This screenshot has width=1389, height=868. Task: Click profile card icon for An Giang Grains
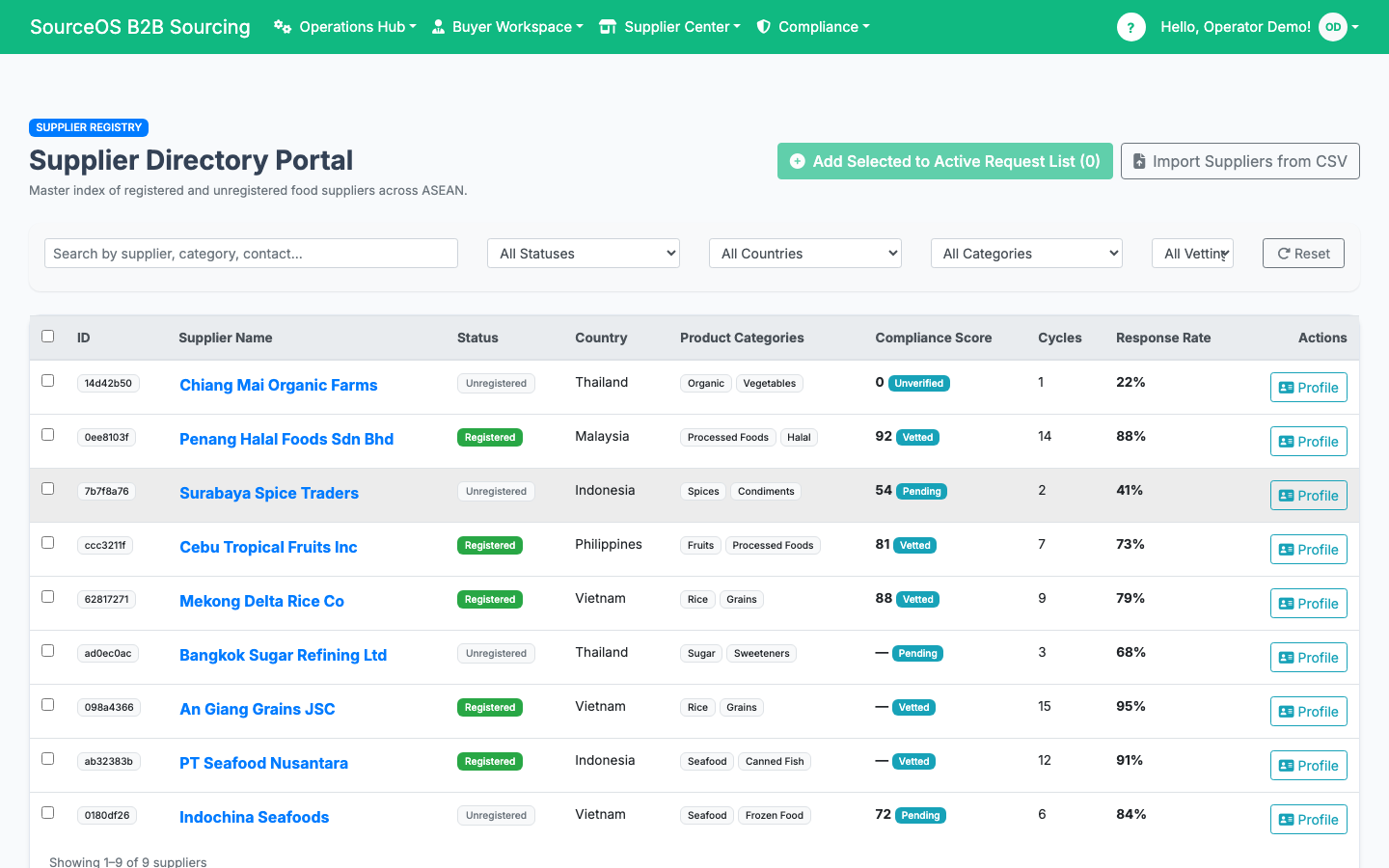point(1286,712)
